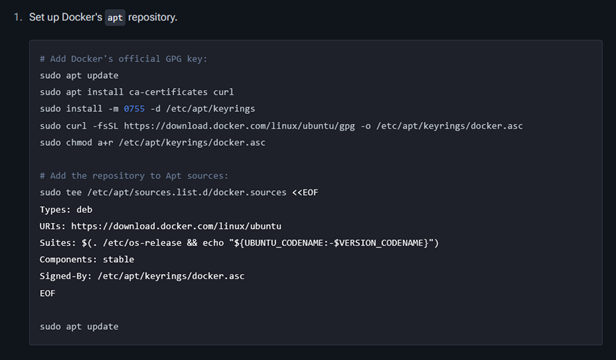Click the 'sudo tee /etc/apt/sources.list.d/docker.sources' line
616x360 pixels.
(x=179, y=193)
